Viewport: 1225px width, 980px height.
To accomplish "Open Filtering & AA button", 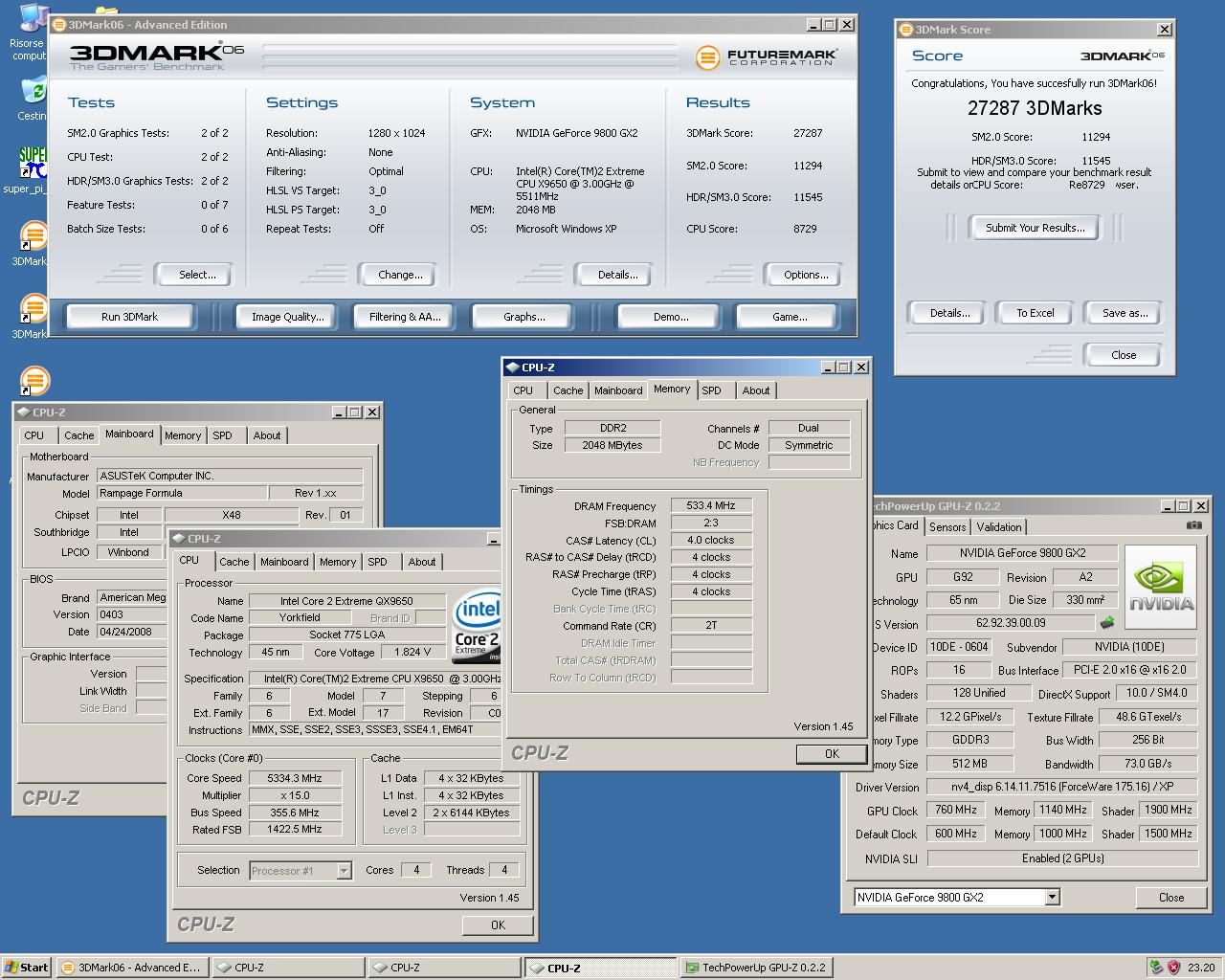I will [405, 317].
